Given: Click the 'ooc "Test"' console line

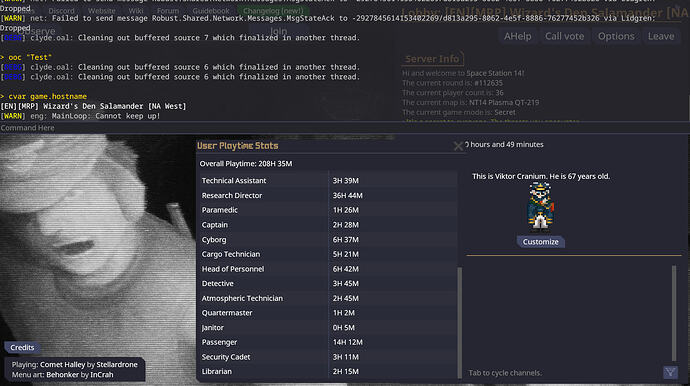Looking at the screenshot, I should pos(26,57).
